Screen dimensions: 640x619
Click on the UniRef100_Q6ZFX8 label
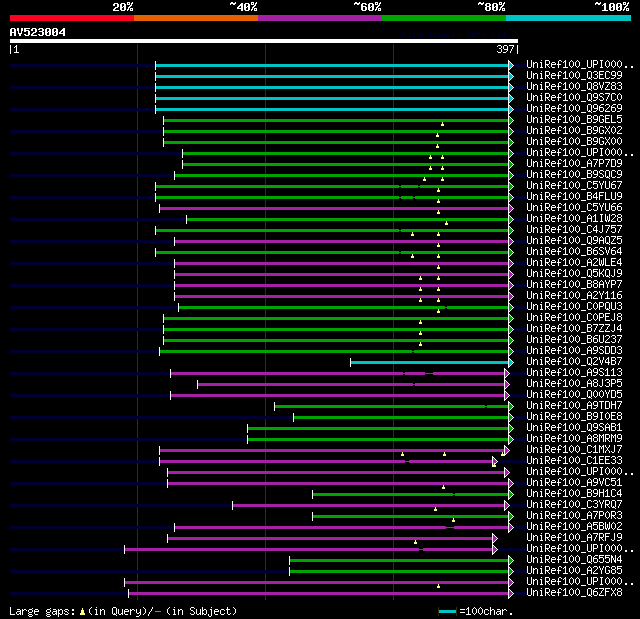point(574,593)
